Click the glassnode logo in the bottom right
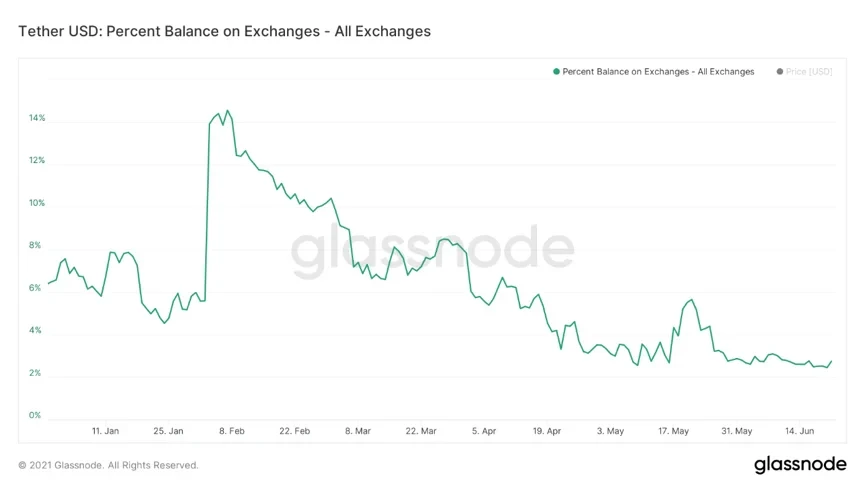The image size is (864, 485). click(800, 465)
